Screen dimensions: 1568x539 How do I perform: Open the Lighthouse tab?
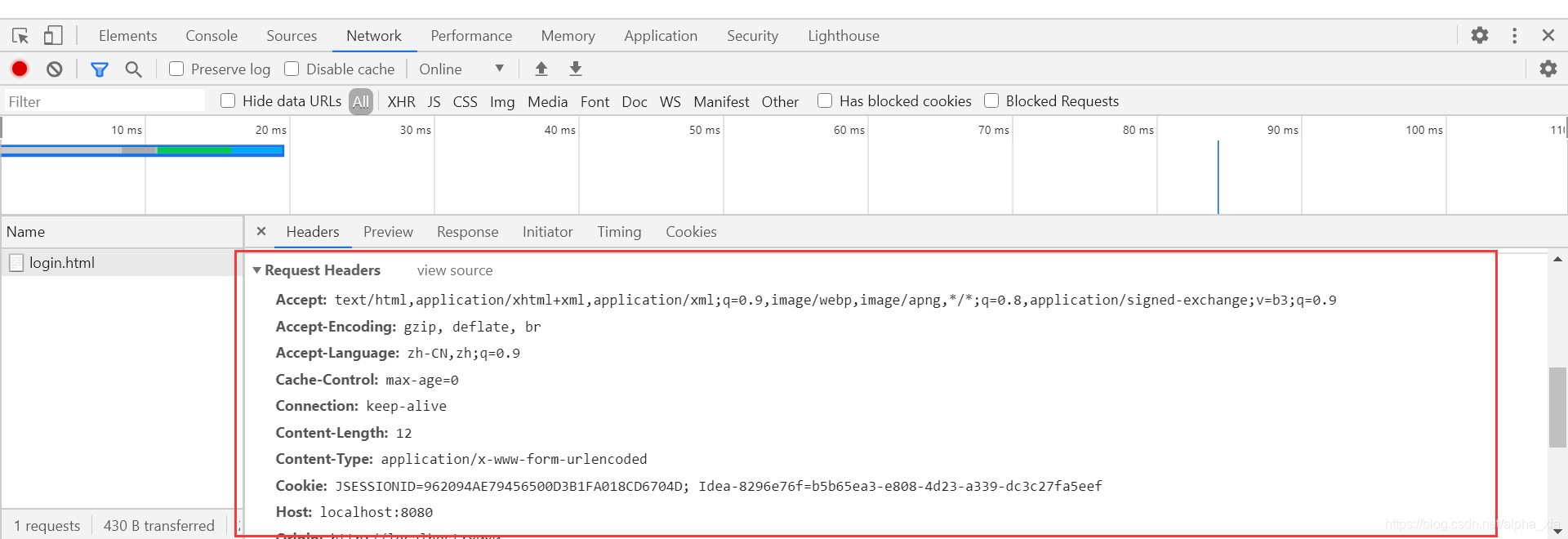[x=844, y=36]
